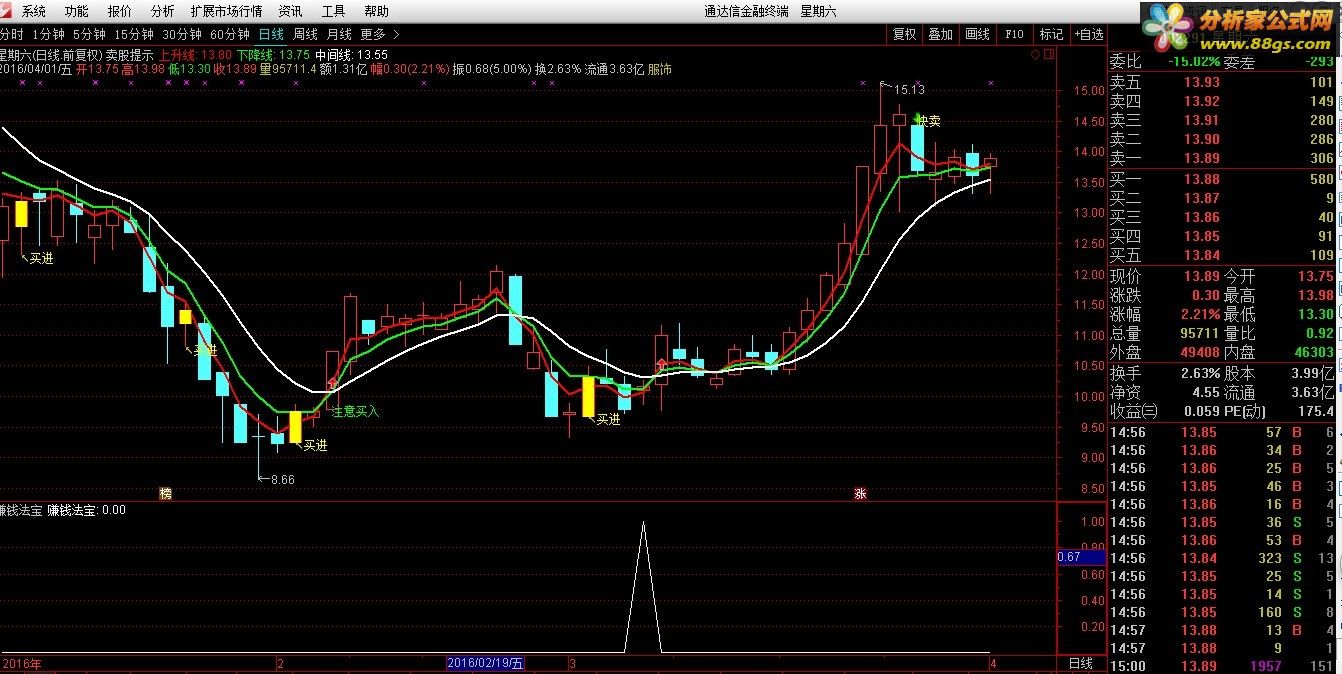The image size is (1342, 674).
Task: Open the 分析 menu
Action: coord(162,11)
